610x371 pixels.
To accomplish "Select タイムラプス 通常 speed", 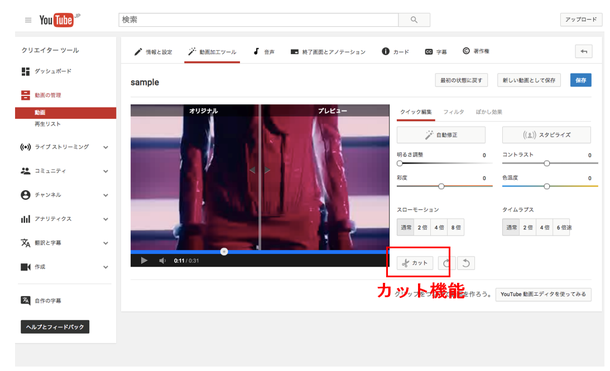I will 511,228.
